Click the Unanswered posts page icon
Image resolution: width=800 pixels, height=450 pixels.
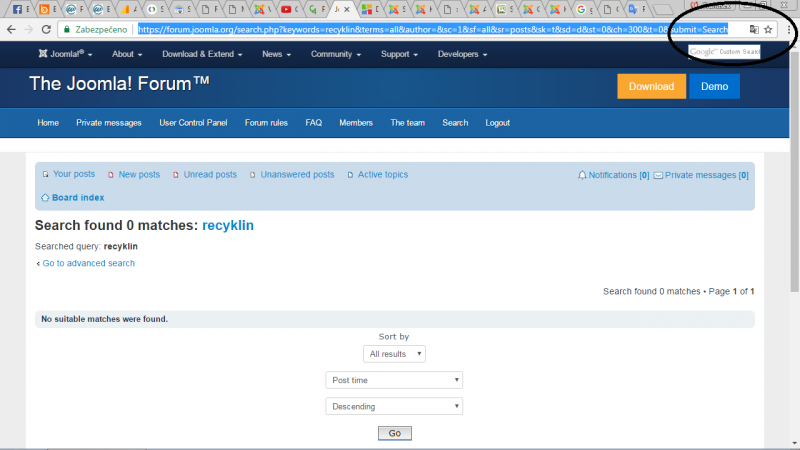(253, 175)
